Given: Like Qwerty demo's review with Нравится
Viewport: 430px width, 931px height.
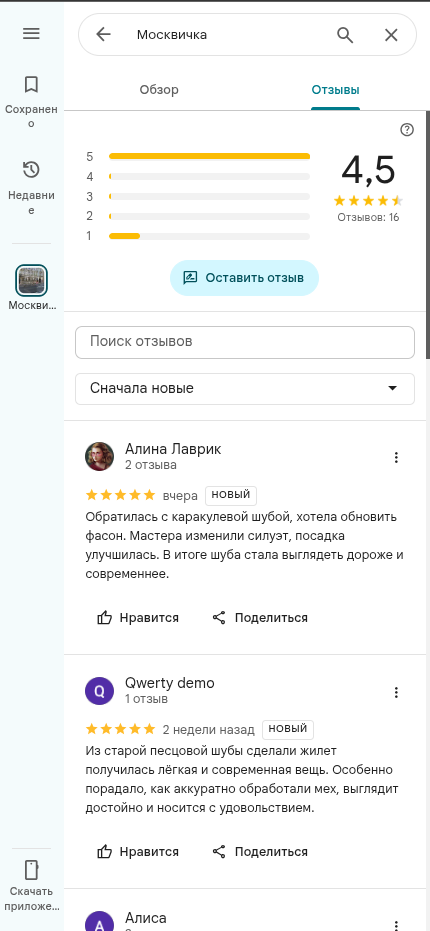Looking at the screenshot, I should coord(138,851).
